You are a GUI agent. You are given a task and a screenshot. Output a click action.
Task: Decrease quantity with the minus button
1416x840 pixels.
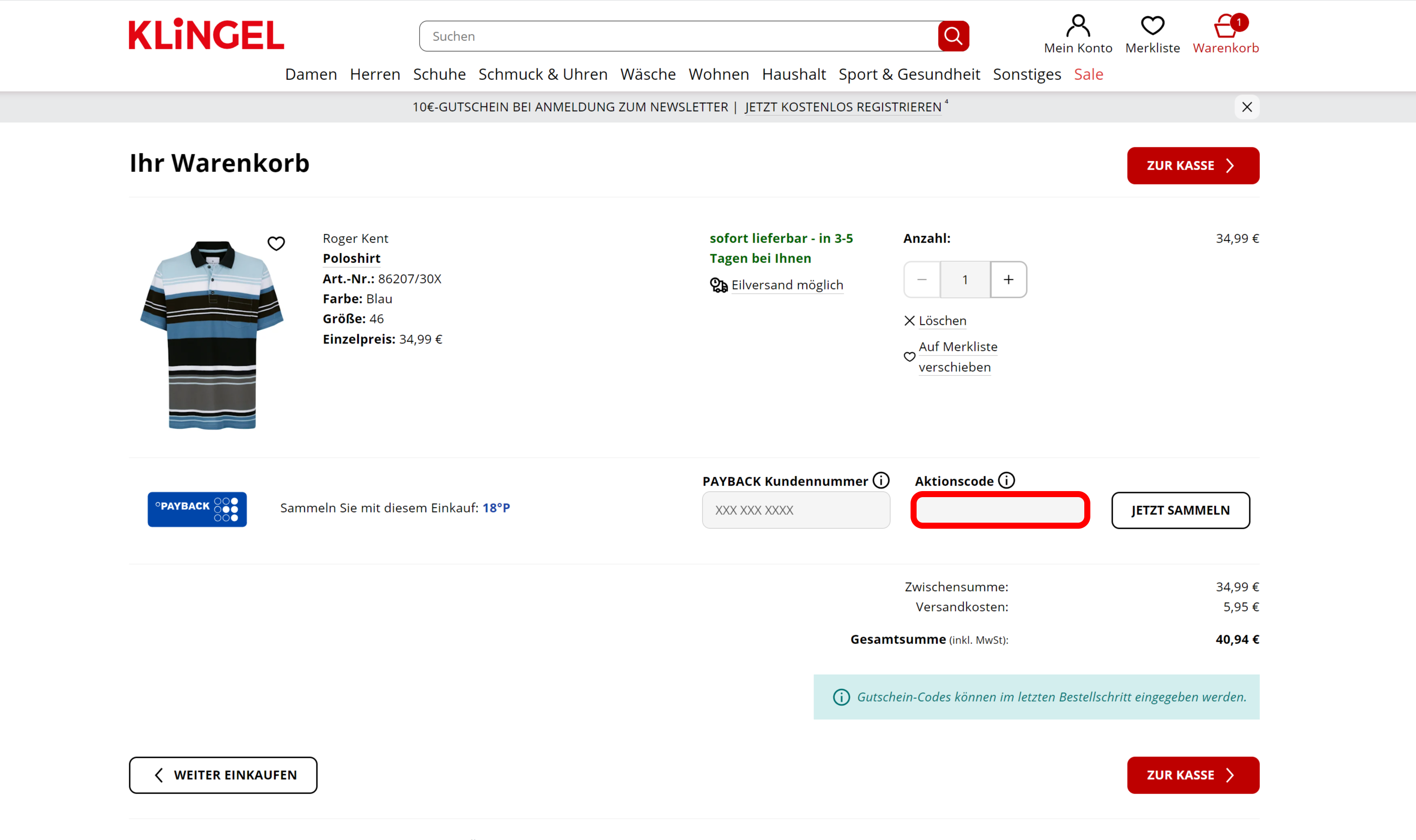pos(922,280)
